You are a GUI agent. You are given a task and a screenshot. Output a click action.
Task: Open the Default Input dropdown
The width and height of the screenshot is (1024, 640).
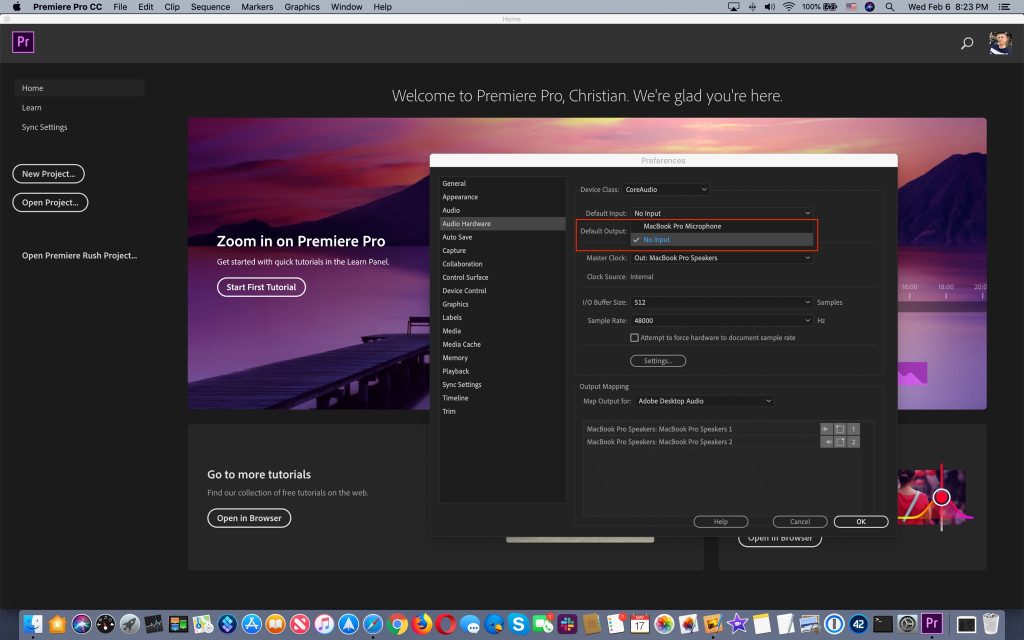click(x=722, y=213)
